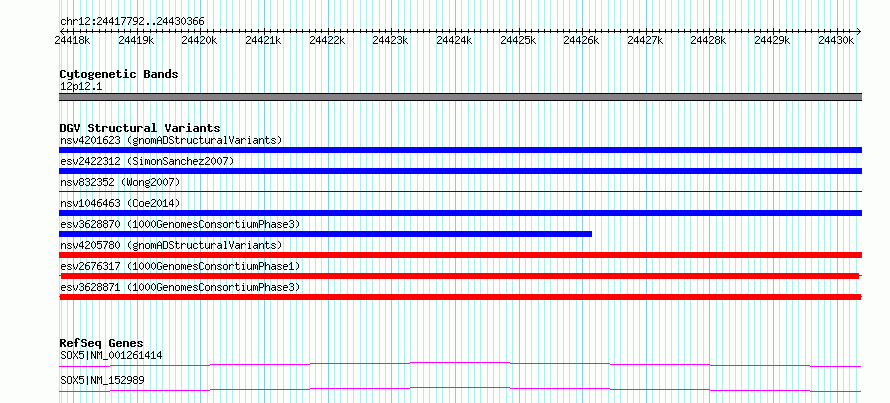Screen dimensions: 890x403
Task: Open the esv2422312 SimonSanchez2007 variant label
Action: point(147,161)
